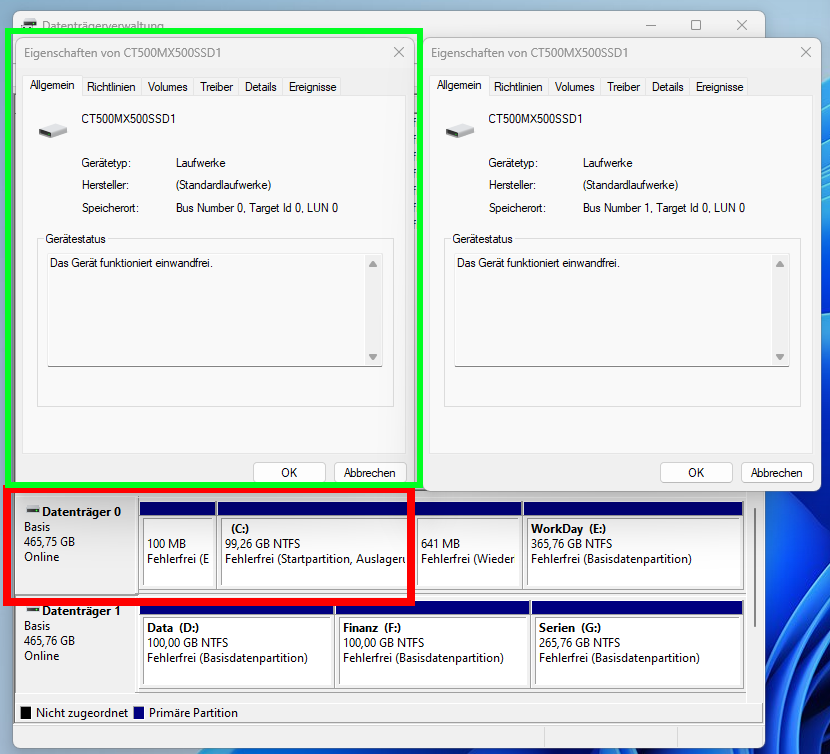This screenshot has width=830, height=754.
Task: Click 'Bus Number 0, Target Id 0, LUN 0' text
Action: click(257, 208)
